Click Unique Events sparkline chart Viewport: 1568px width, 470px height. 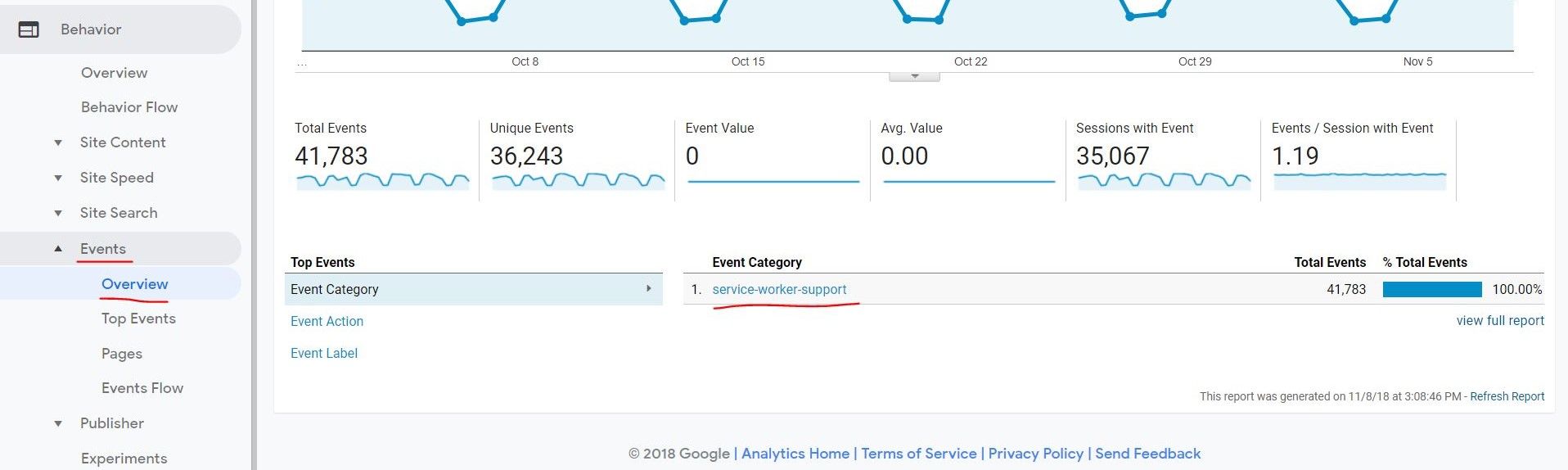click(579, 181)
